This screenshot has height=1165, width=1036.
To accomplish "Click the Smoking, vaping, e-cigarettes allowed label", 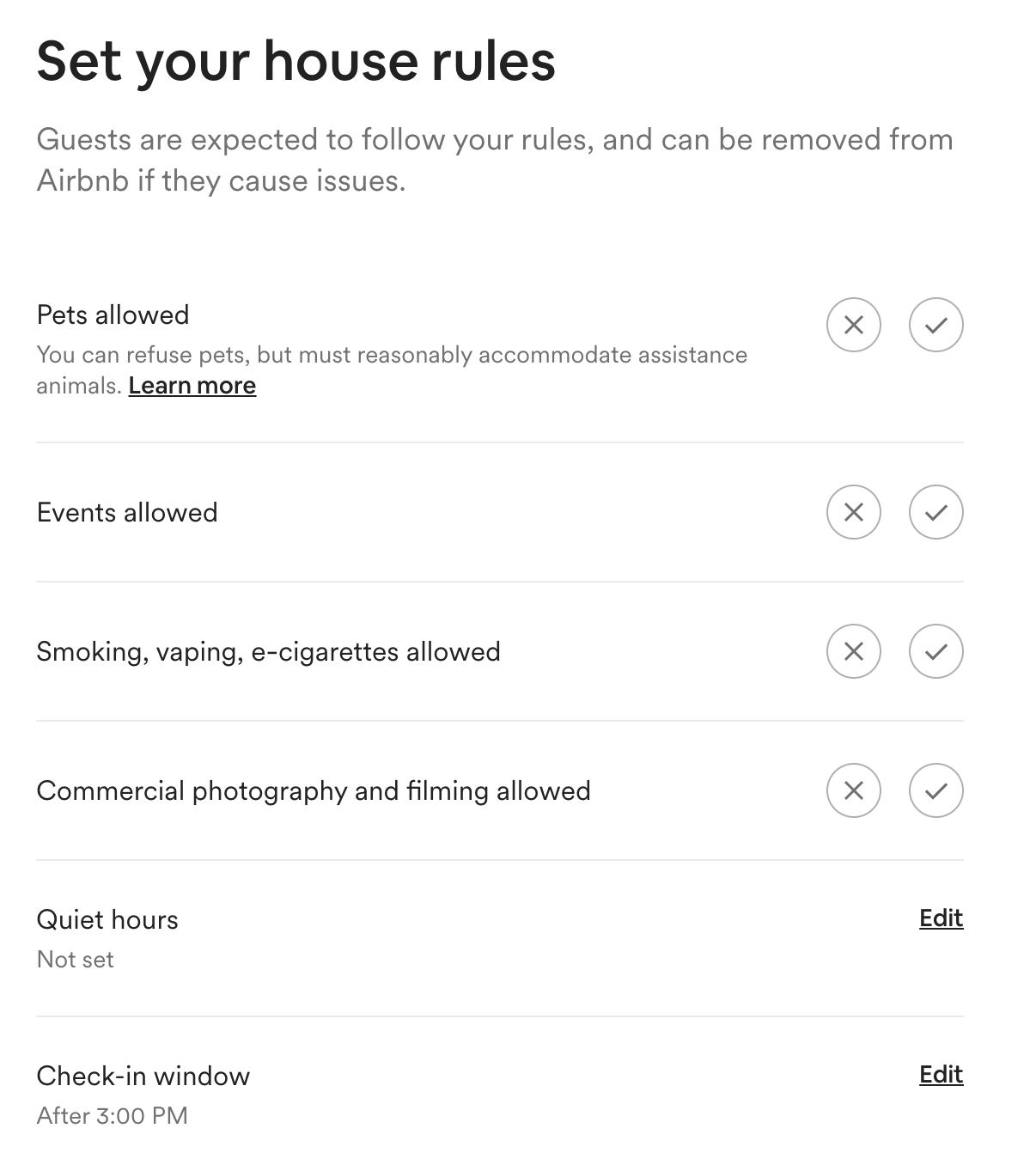I will (x=267, y=651).
